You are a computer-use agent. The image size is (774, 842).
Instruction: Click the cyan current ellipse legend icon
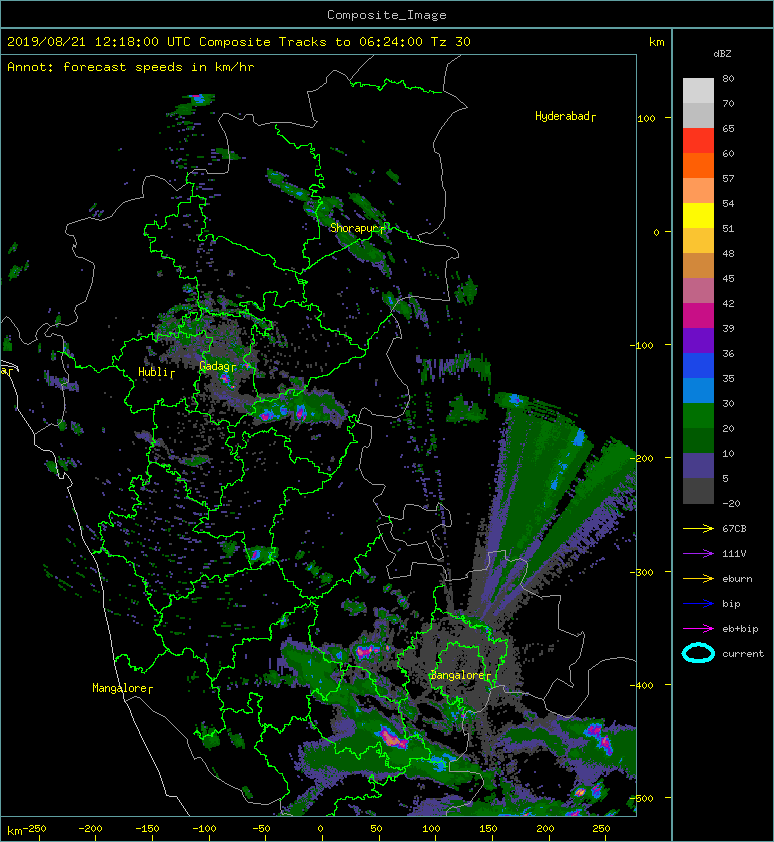click(698, 653)
